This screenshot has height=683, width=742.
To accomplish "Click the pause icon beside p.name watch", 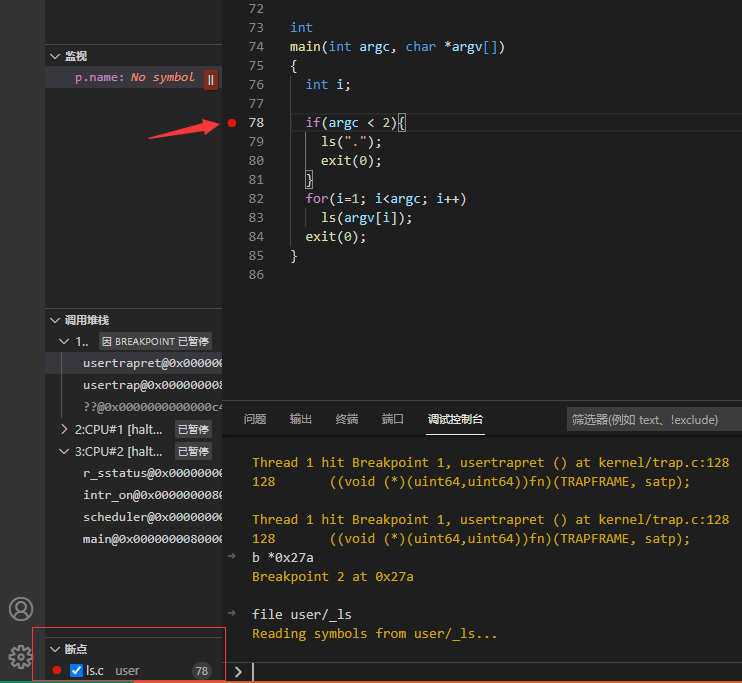I will [x=211, y=78].
